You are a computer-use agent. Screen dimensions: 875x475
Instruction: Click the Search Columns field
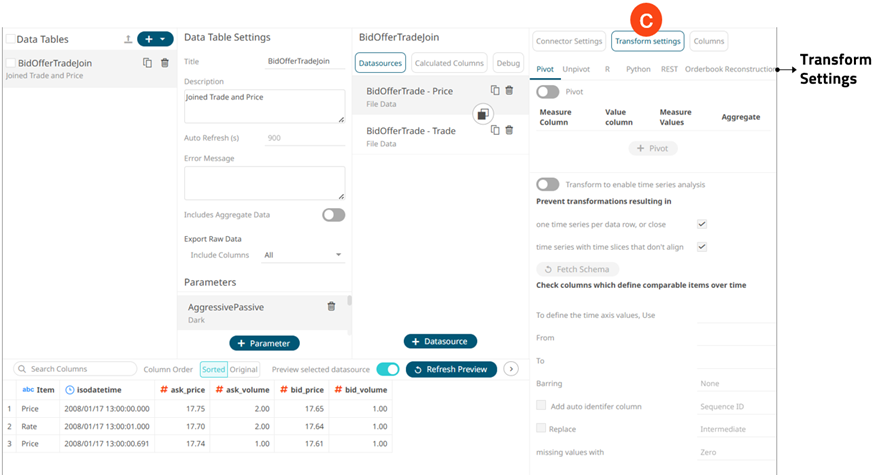(75, 369)
